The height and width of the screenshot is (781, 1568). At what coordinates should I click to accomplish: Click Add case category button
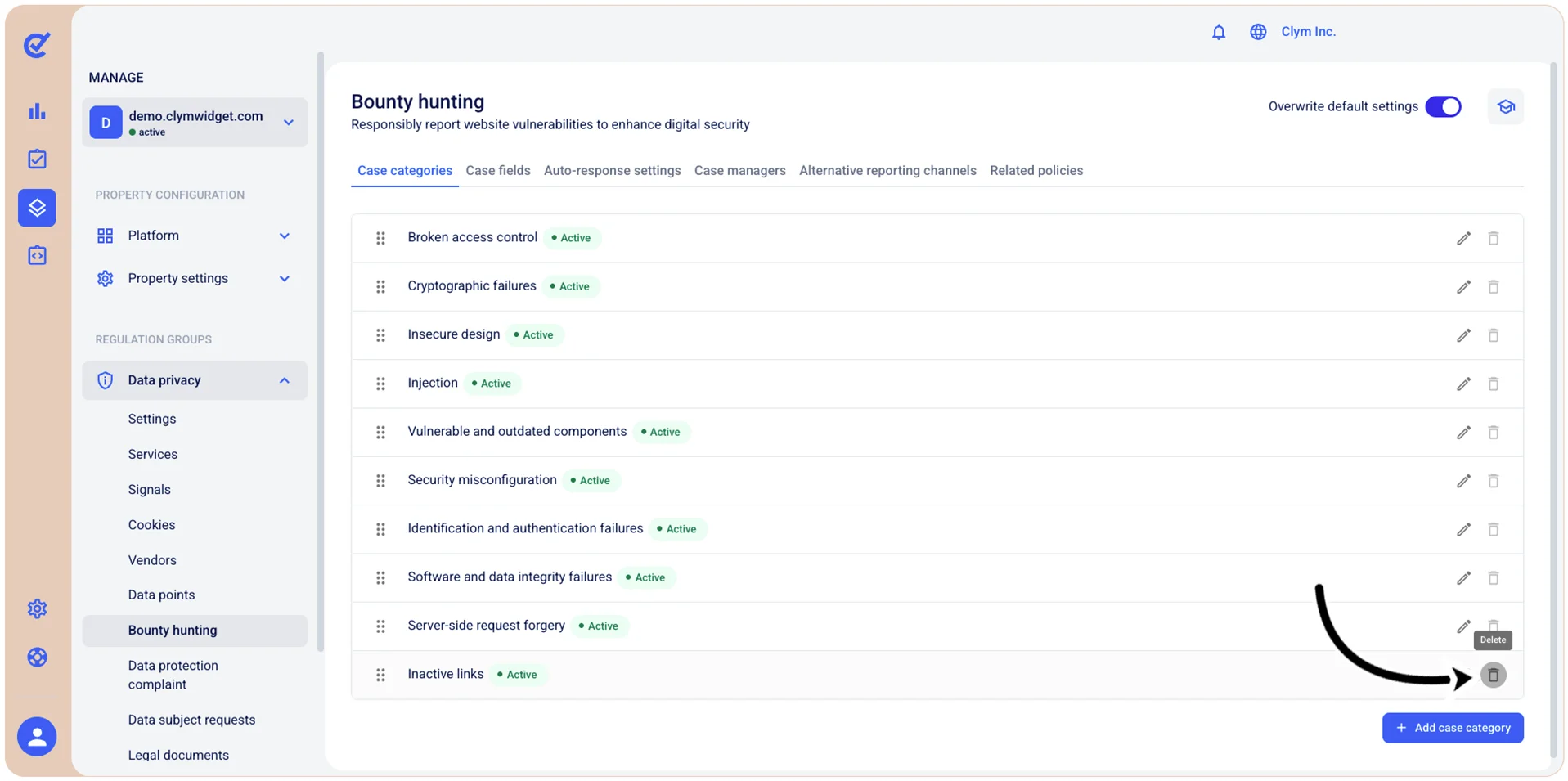tap(1453, 728)
